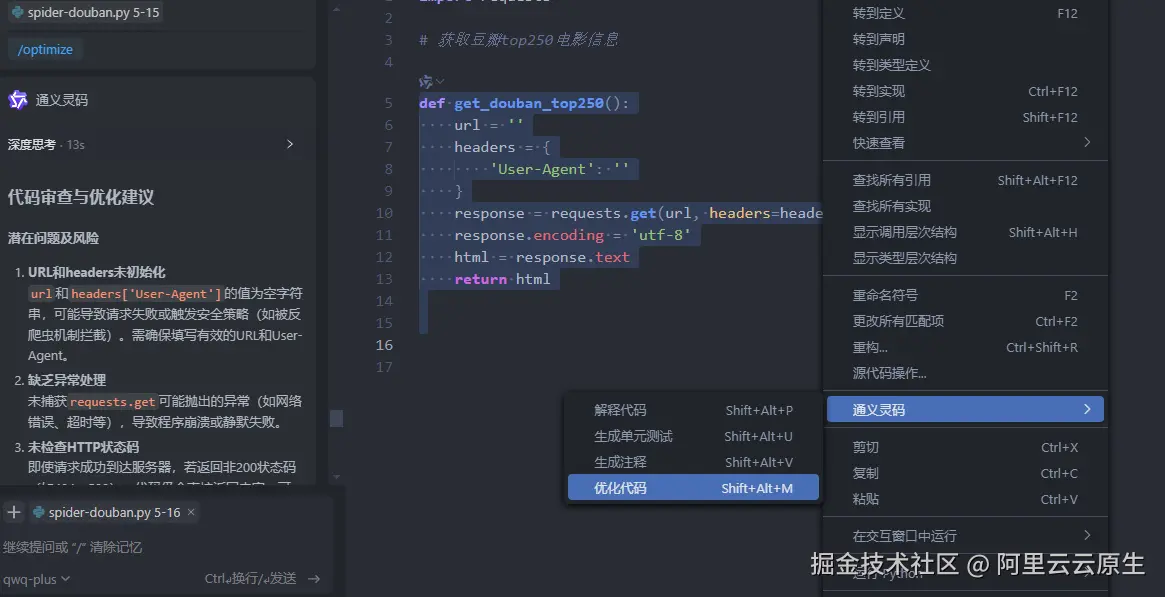Image resolution: width=1165 pixels, height=597 pixels.
Task: Click the 'utf-8' string in line 11
Action: pos(661,235)
